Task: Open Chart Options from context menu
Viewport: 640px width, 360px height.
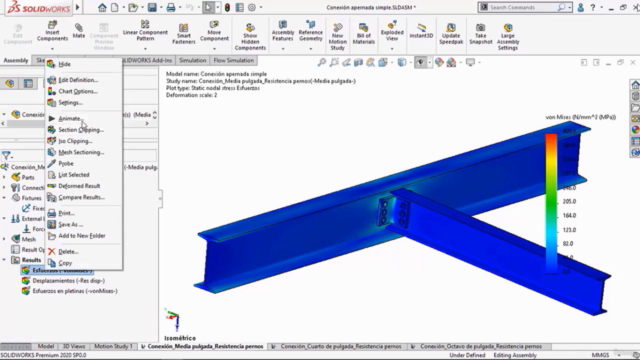Action: tap(78, 91)
